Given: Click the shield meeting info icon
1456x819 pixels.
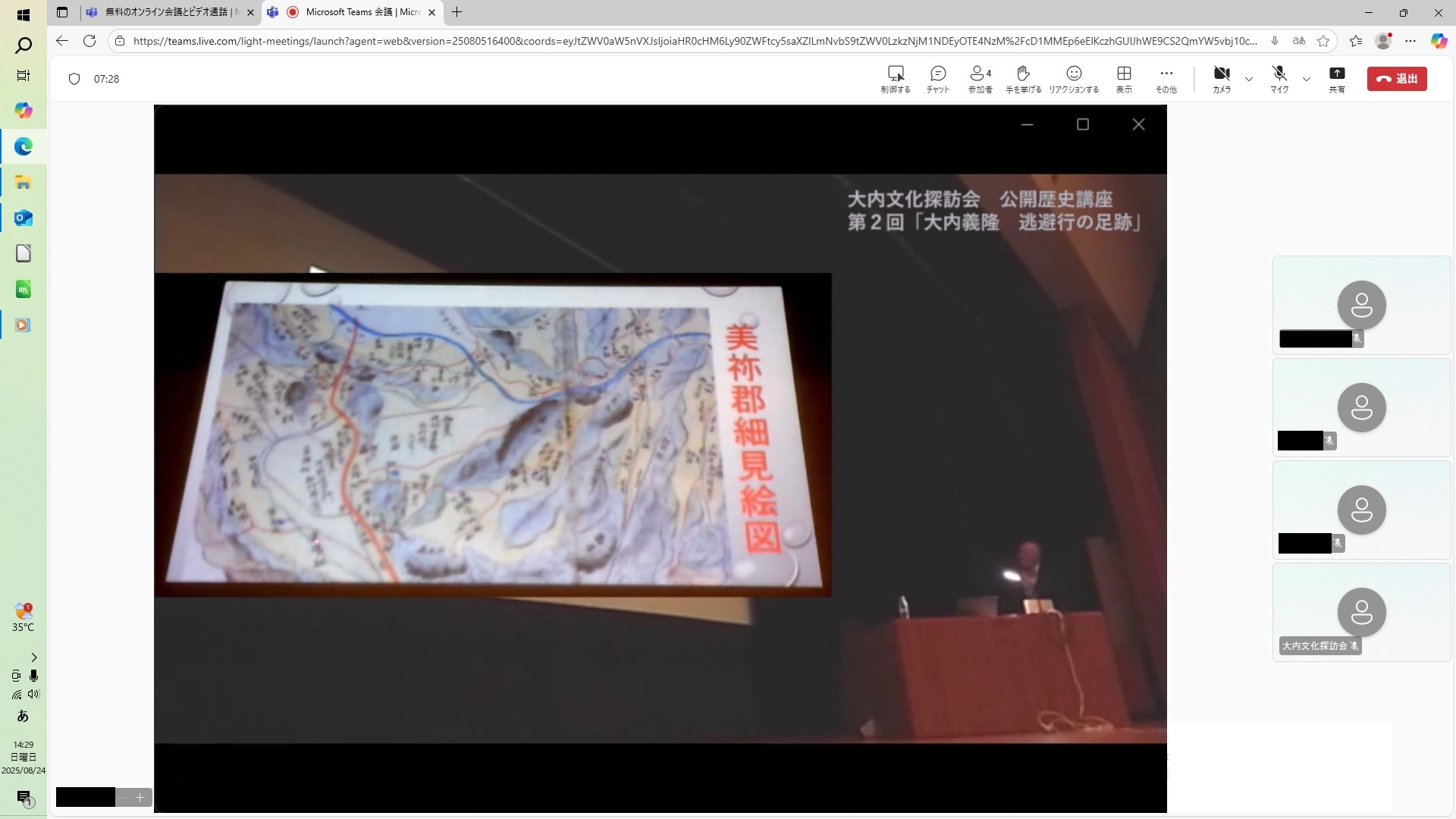Looking at the screenshot, I should coord(74,79).
